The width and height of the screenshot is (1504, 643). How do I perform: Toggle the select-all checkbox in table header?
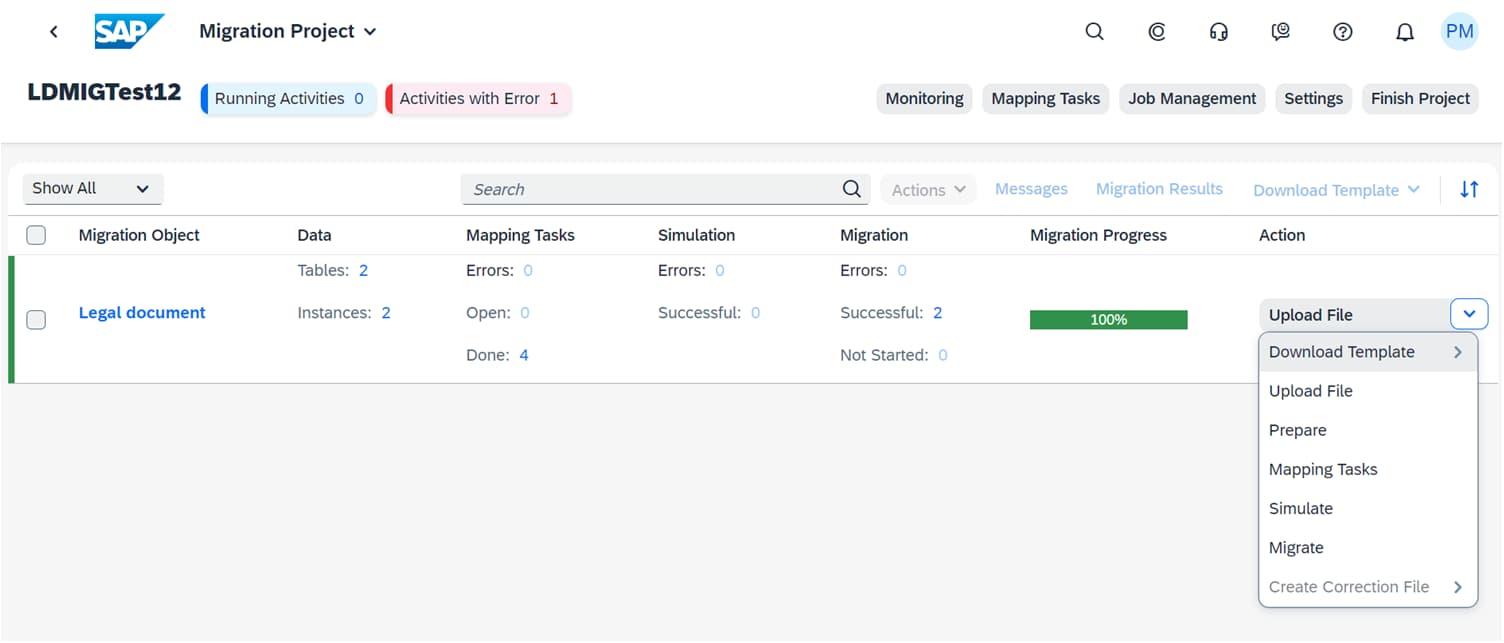pyautogui.click(x=36, y=235)
